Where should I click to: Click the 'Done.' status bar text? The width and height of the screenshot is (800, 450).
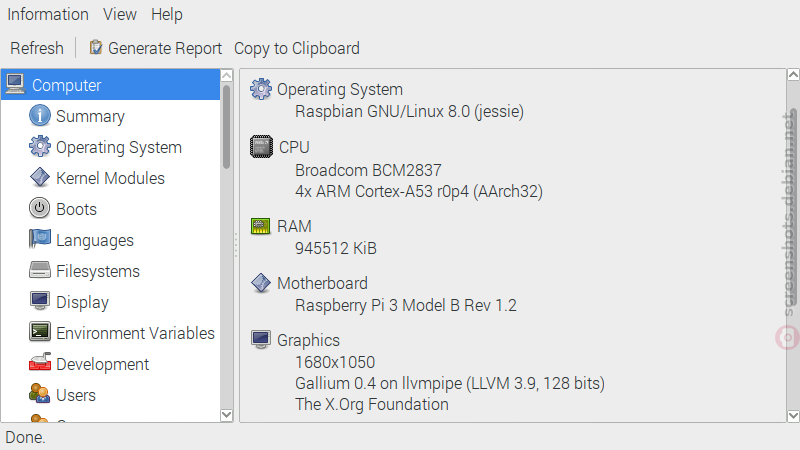tap(25, 437)
